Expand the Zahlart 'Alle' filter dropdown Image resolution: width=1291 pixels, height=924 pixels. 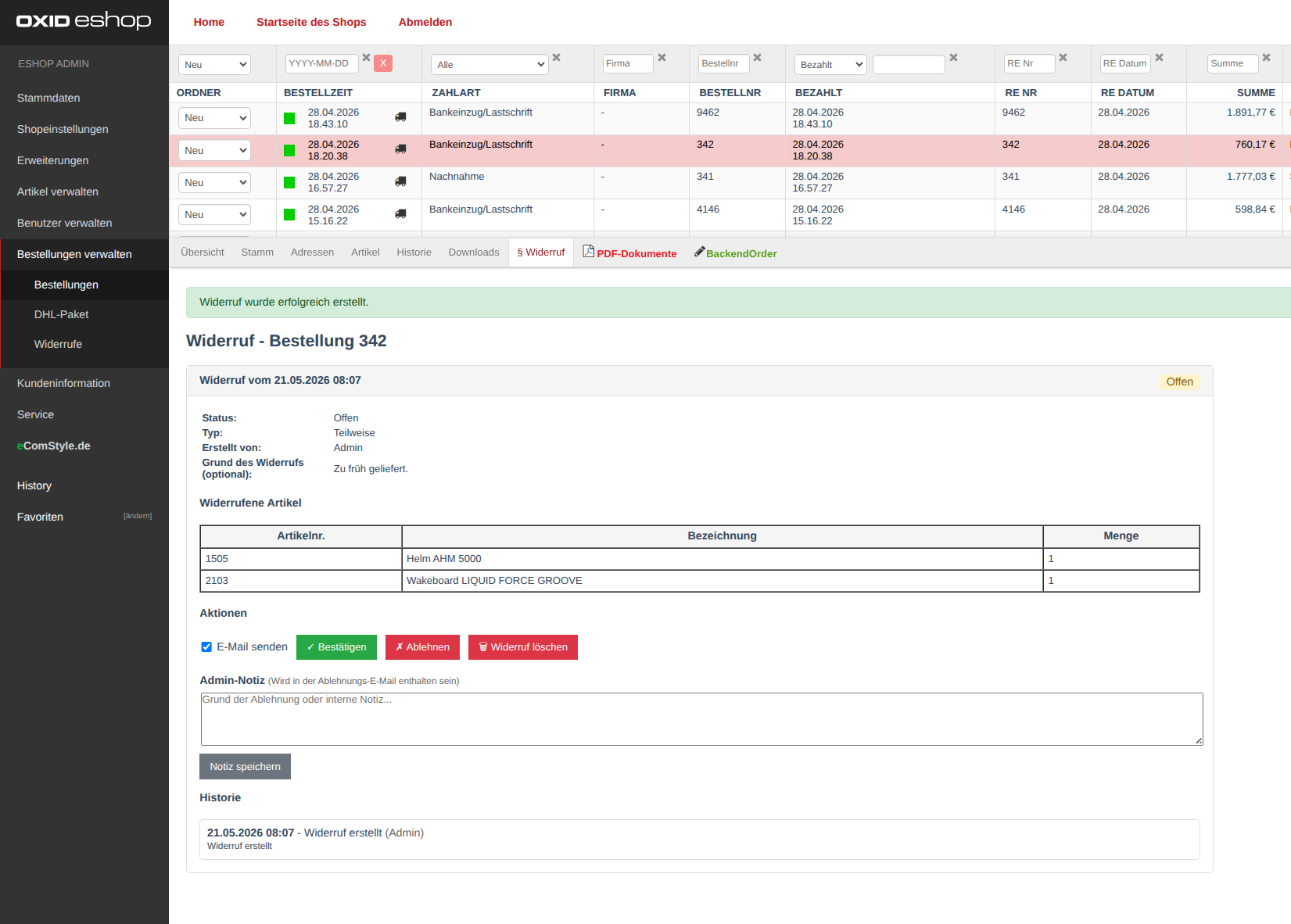(x=490, y=64)
